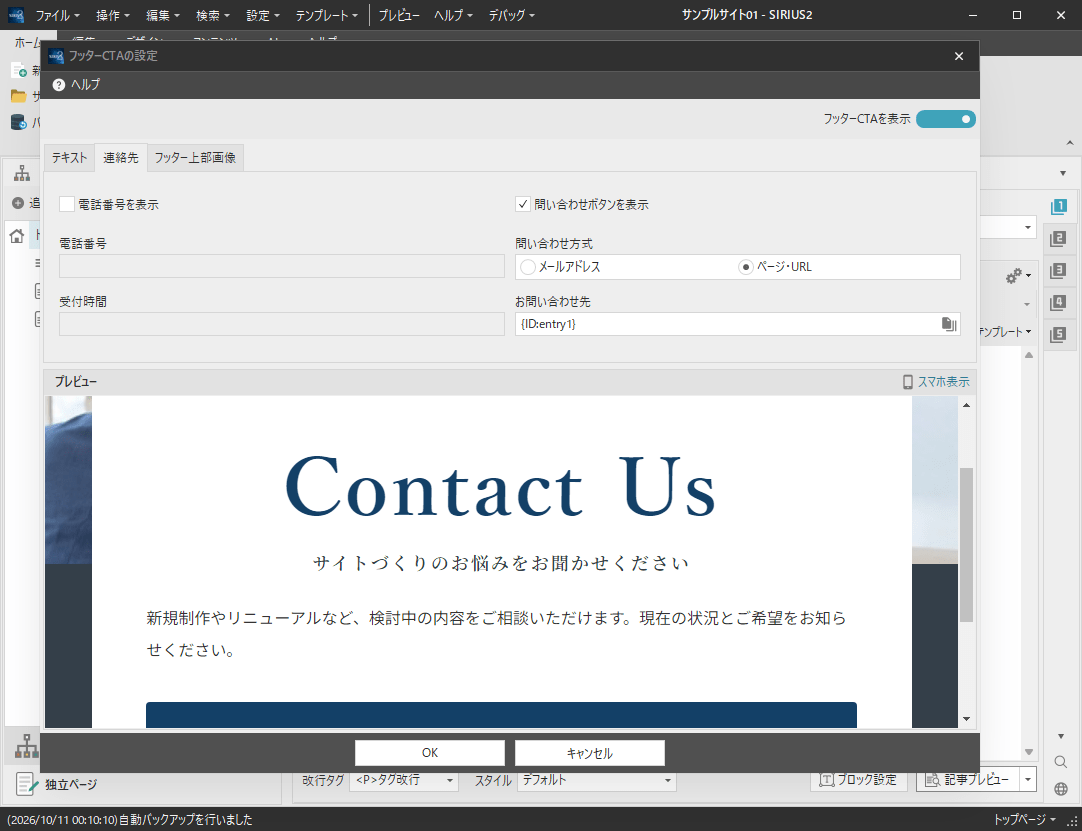The height and width of the screenshot is (831, 1082).
Task: Open 改行タグ dropdown
Action: pyautogui.click(x=404, y=781)
